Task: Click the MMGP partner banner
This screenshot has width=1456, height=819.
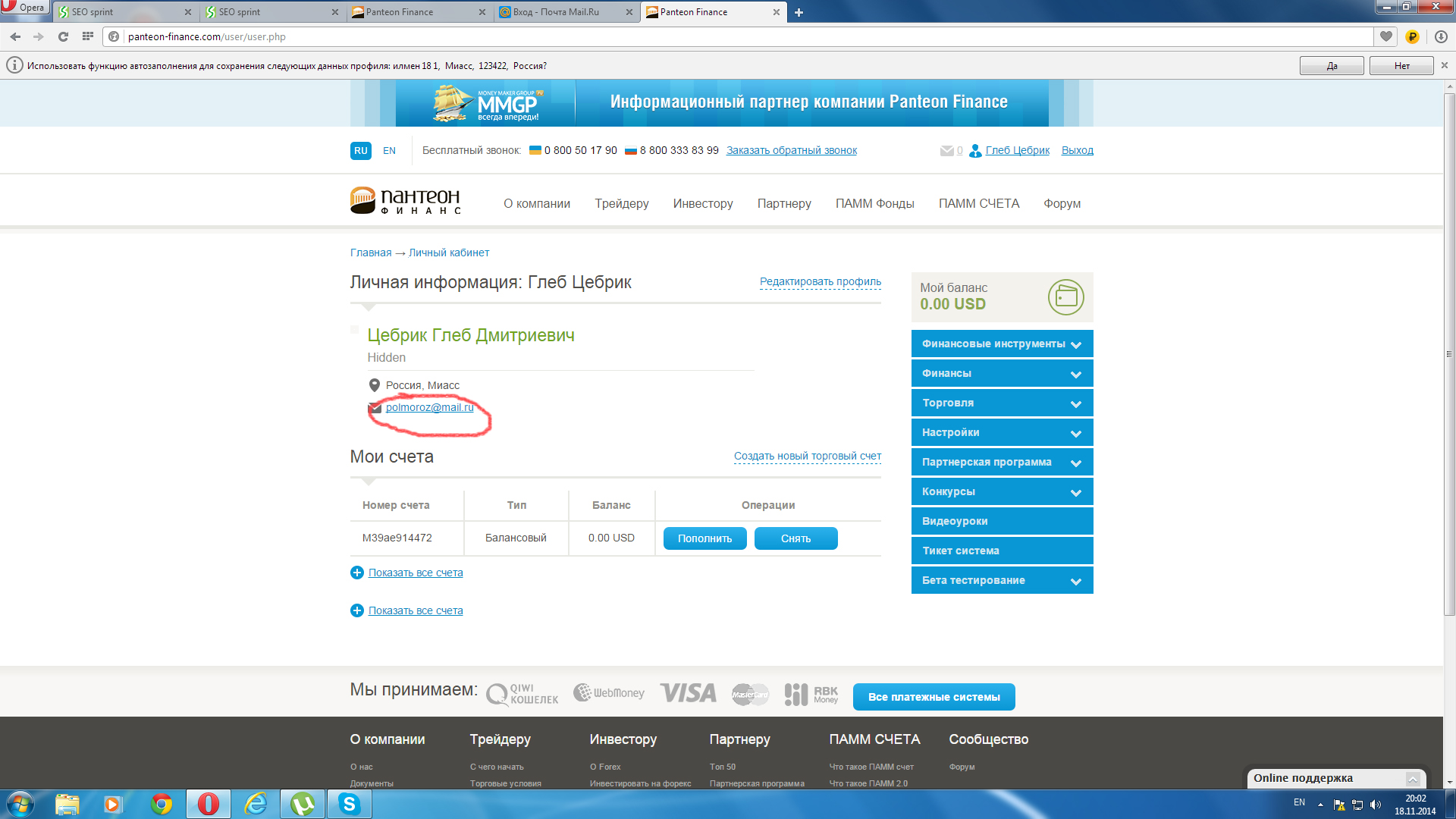Action: (x=721, y=103)
